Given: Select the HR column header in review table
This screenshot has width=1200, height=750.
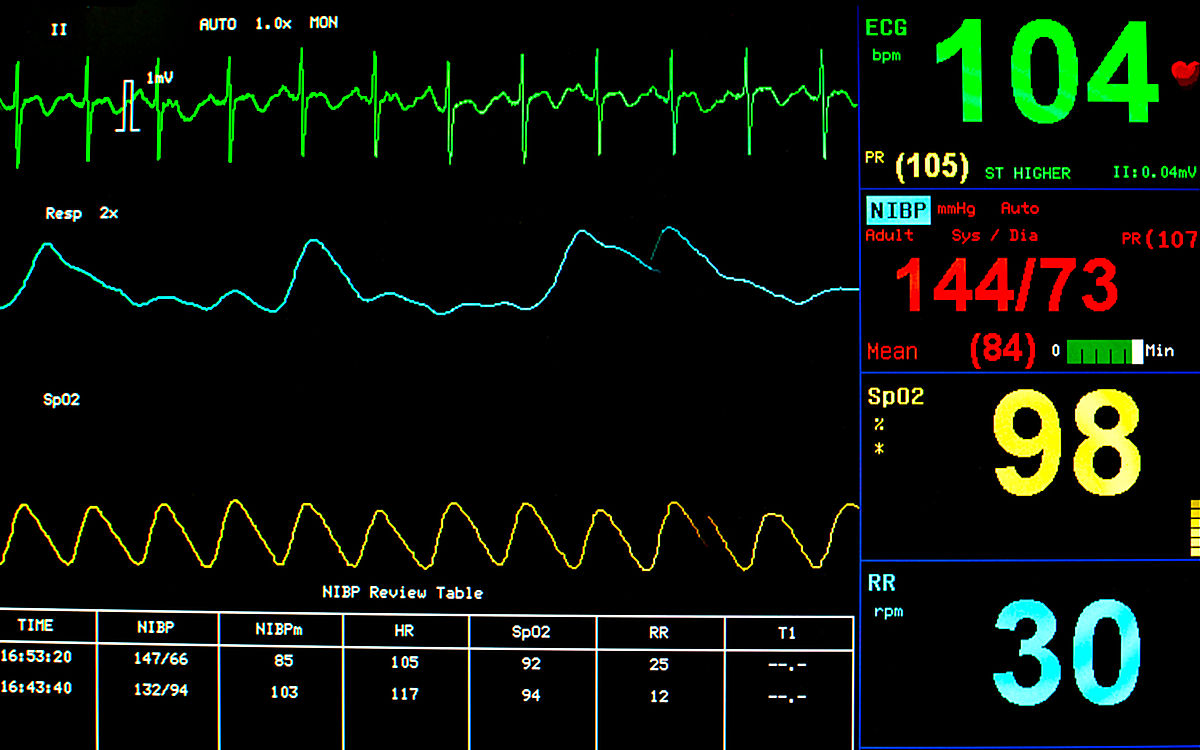Looking at the screenshot, I should click(x=404, y=631).
